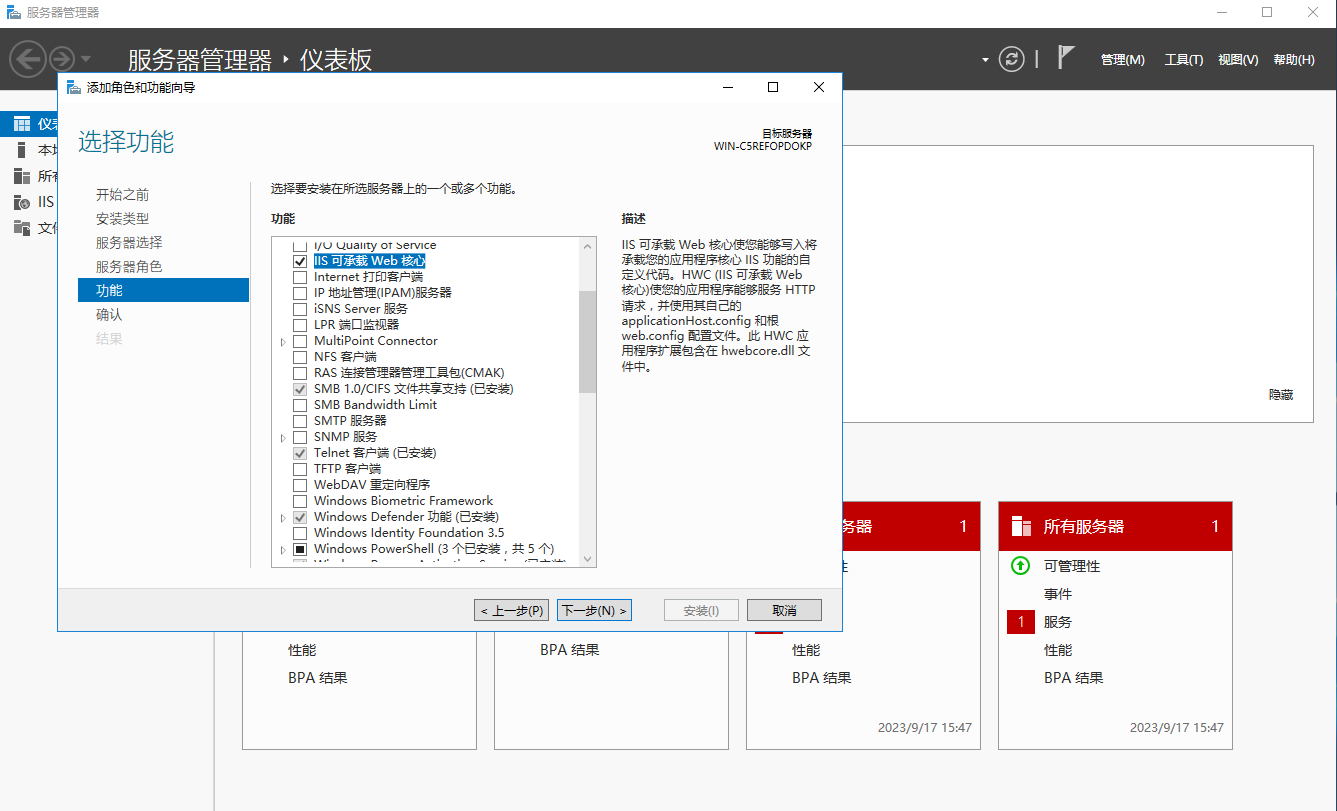Viewport: 1337px width, 811px height.
Task: Tick the Windows Biometric Framework checkbox
Action: [299, 501]
